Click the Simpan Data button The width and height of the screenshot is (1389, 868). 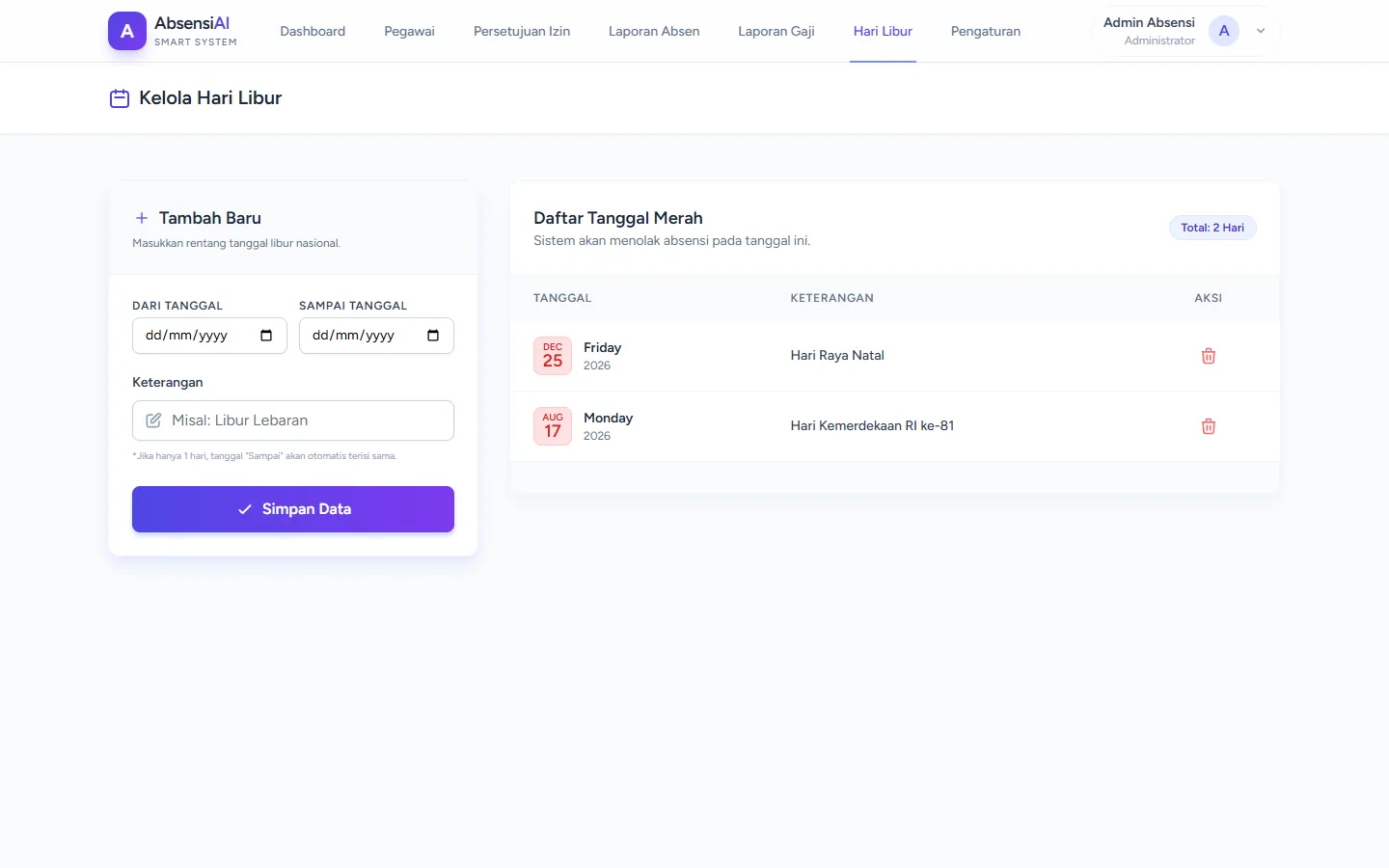[293, 509]
